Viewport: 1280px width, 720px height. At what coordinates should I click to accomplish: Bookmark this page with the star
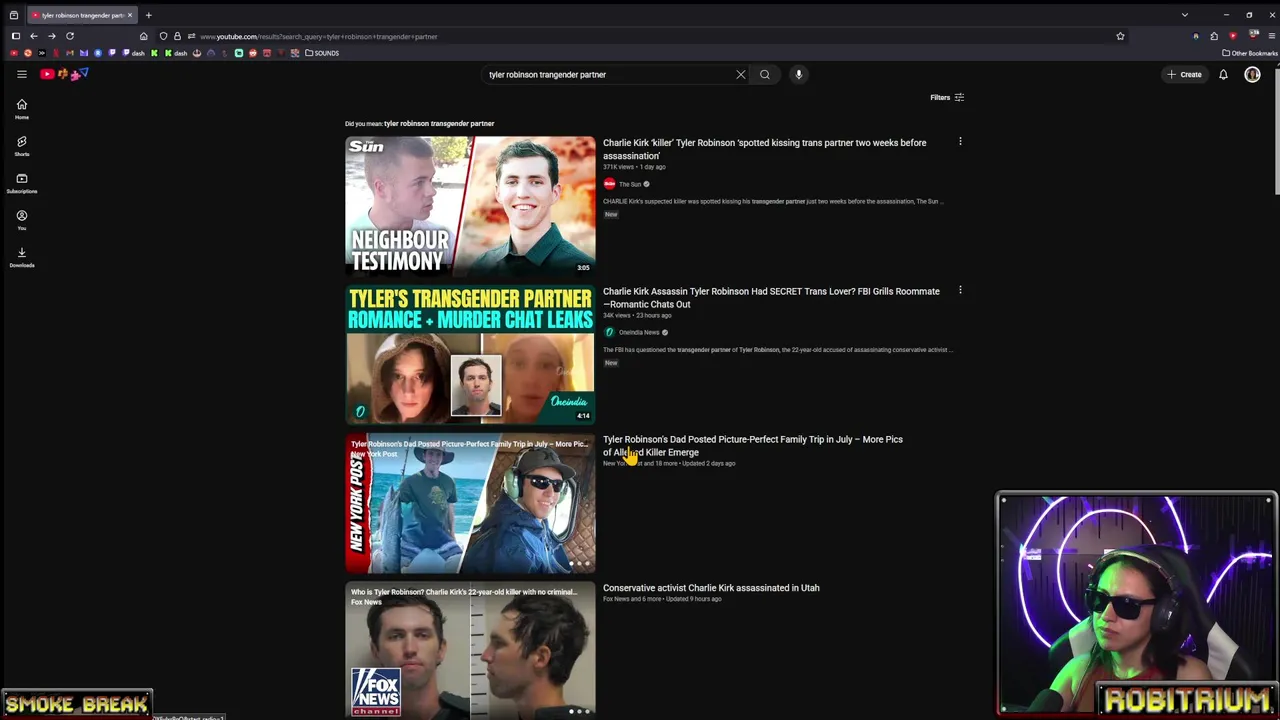click(1120, 36)
